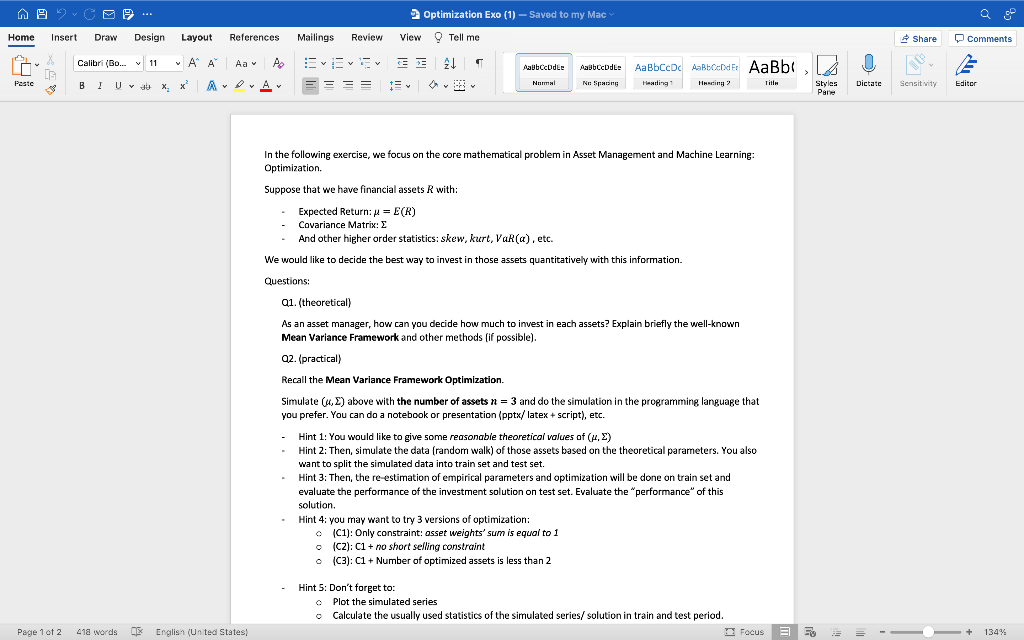
Task: Open the Comments panel
Action: [981, 37]
